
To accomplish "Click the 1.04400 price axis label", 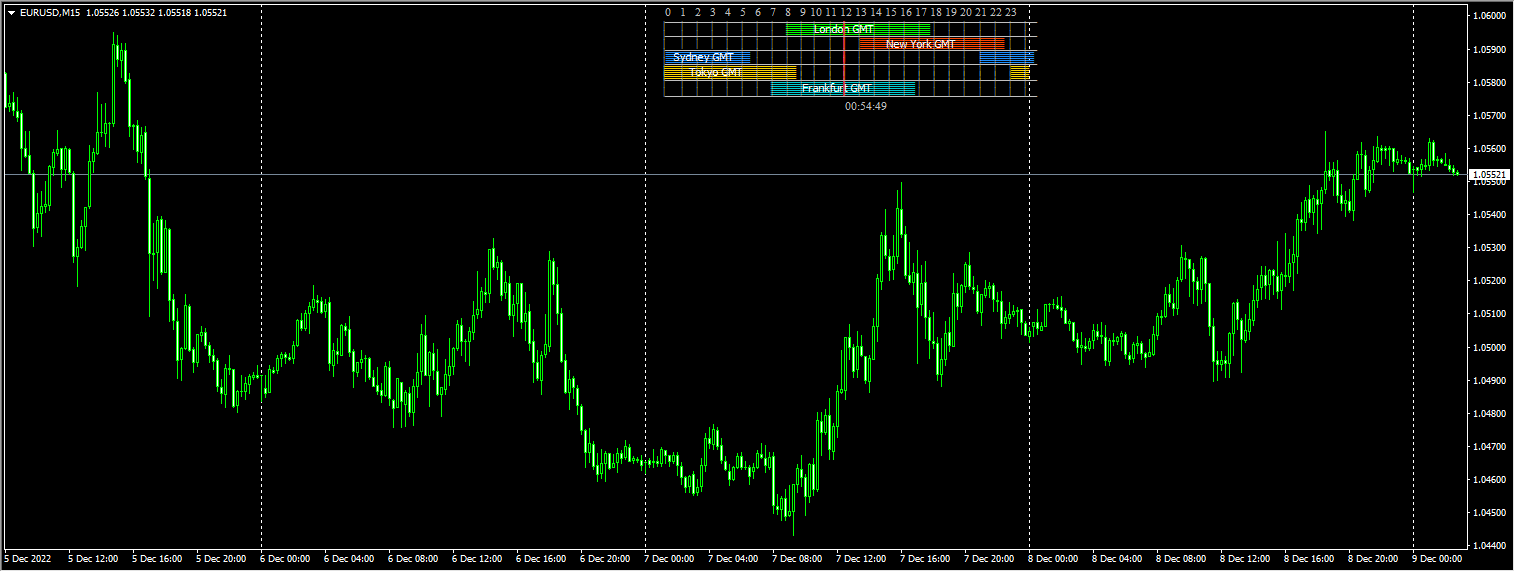I will click(x=1489, y=546).
